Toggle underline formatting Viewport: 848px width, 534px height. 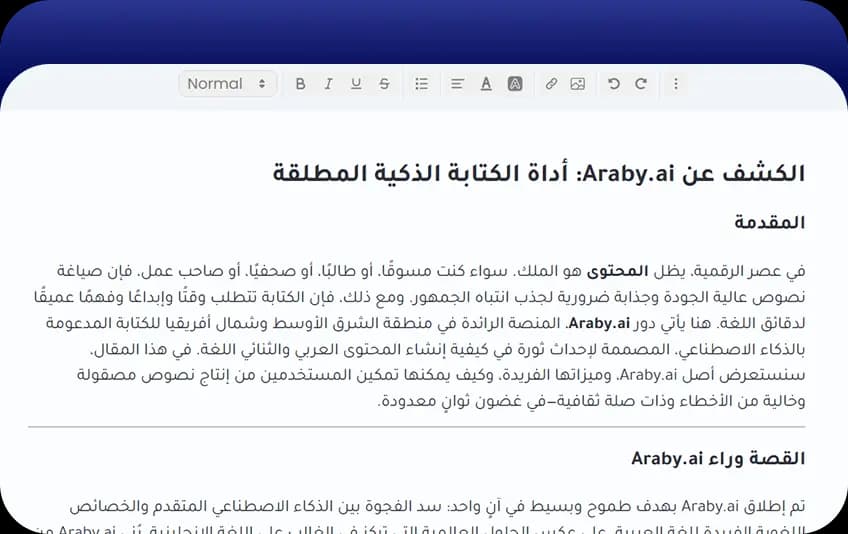click(356, 84)
